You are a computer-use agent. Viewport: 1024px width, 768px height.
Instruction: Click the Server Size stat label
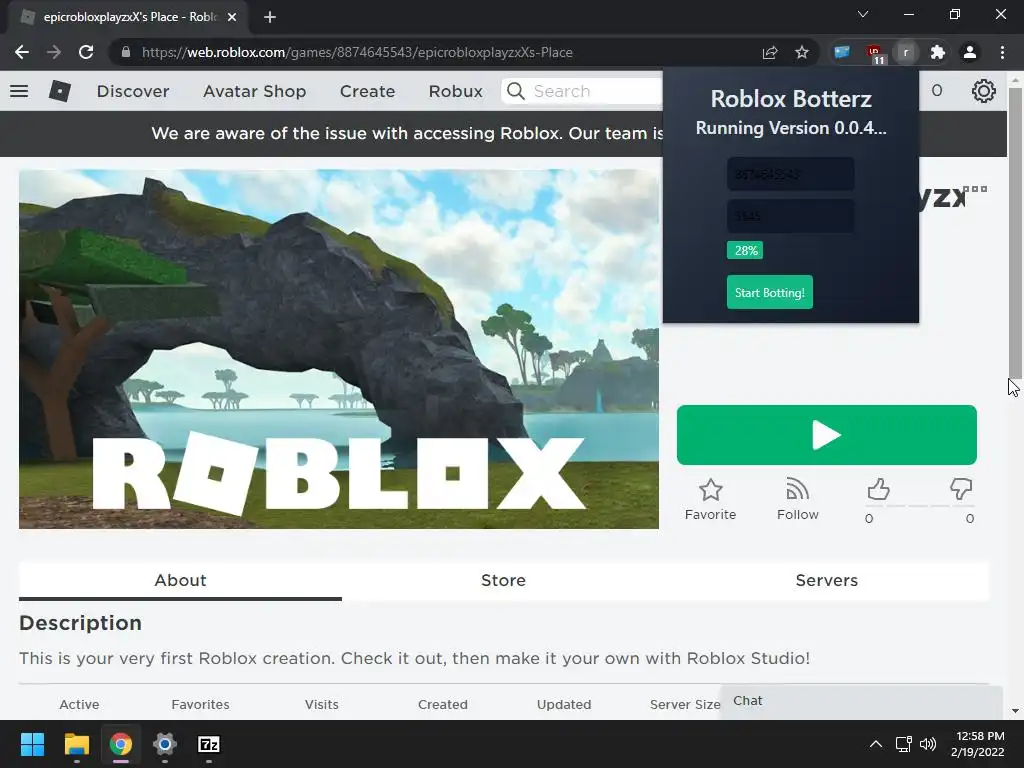[685, 705]
